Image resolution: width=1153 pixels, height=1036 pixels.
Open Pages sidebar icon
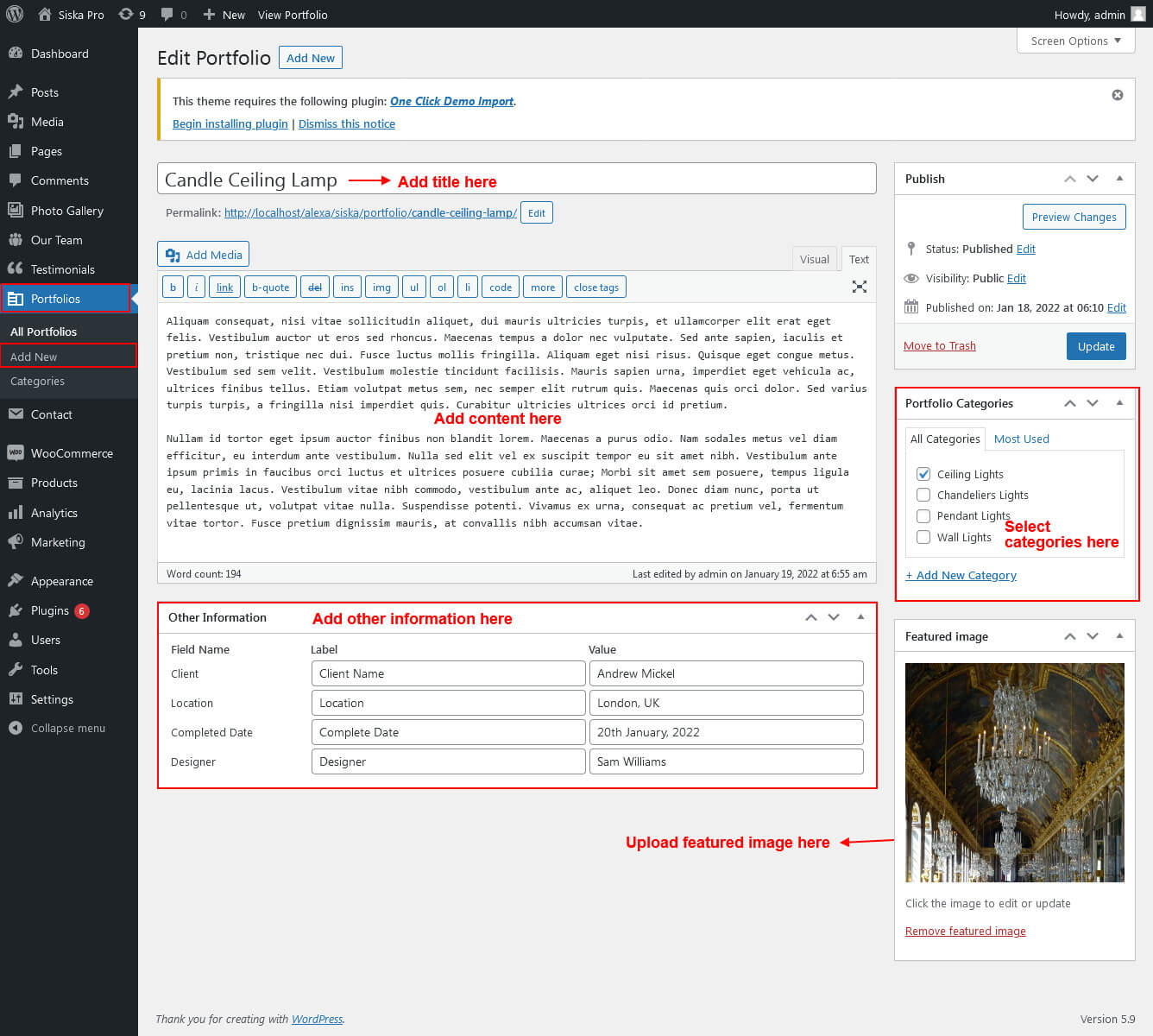(16, 150)
